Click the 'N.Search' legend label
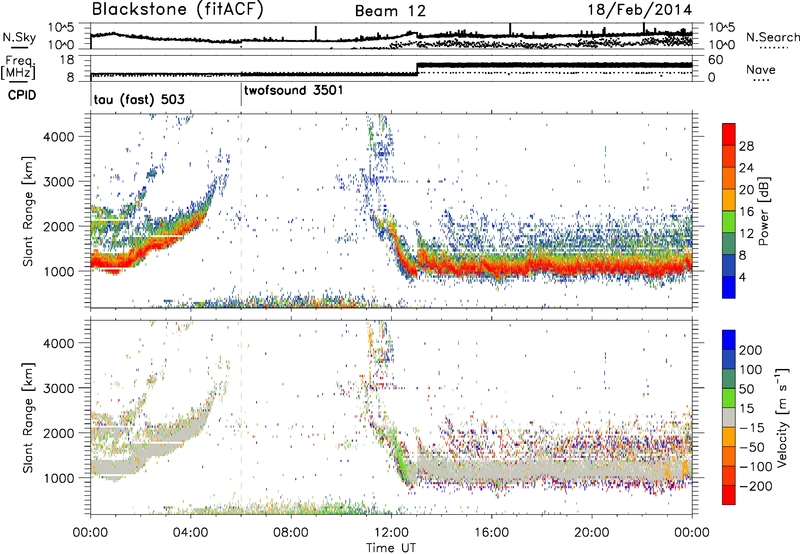800x554 pixels. pos(772,37)
